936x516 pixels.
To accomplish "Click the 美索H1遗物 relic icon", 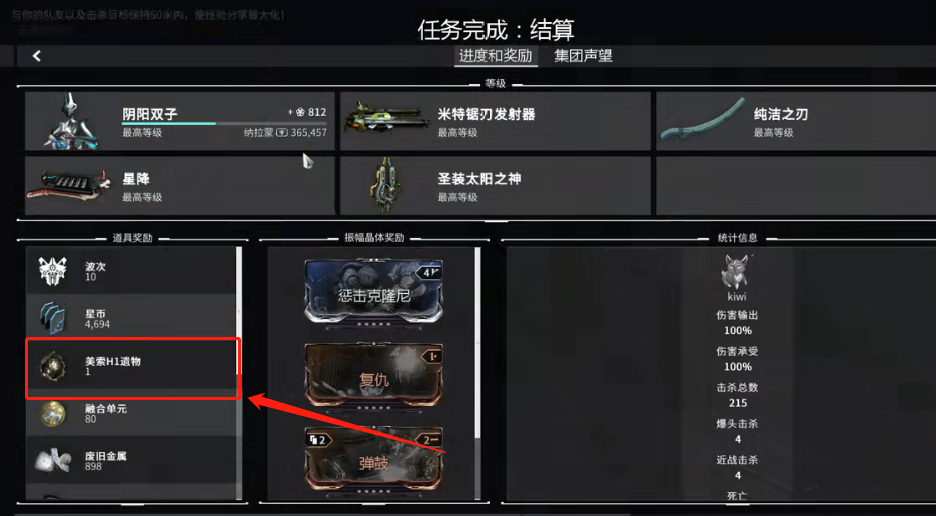I will 53,366.
